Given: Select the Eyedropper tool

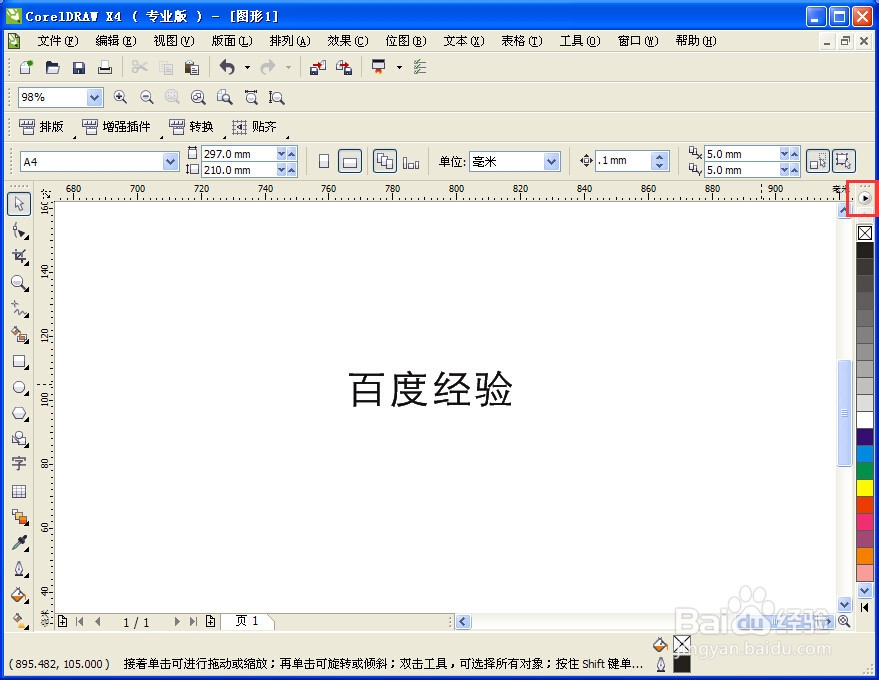Looking at the screenshot, I should 20,543.
